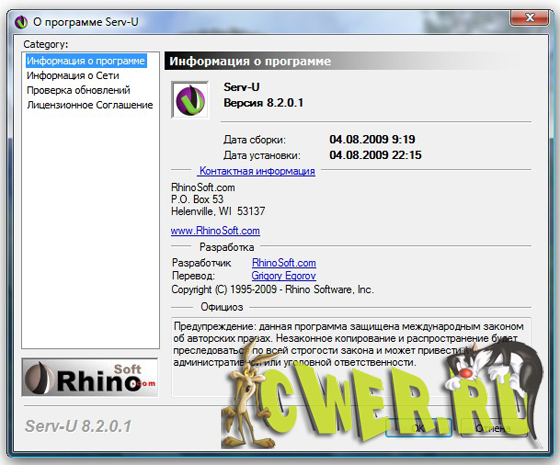The image size is (560, 465).
Task: Click the Serv-U 8.2.0.1 footer label
Action: 78,426
